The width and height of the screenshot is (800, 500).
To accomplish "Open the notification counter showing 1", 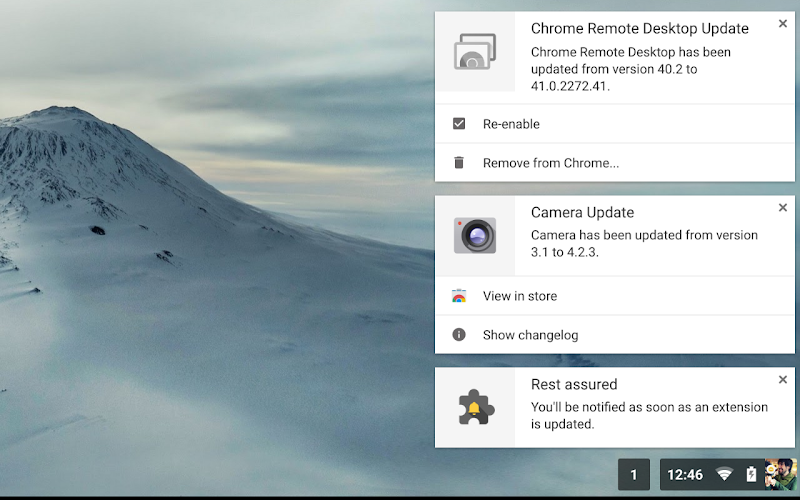I will [634, 474].
